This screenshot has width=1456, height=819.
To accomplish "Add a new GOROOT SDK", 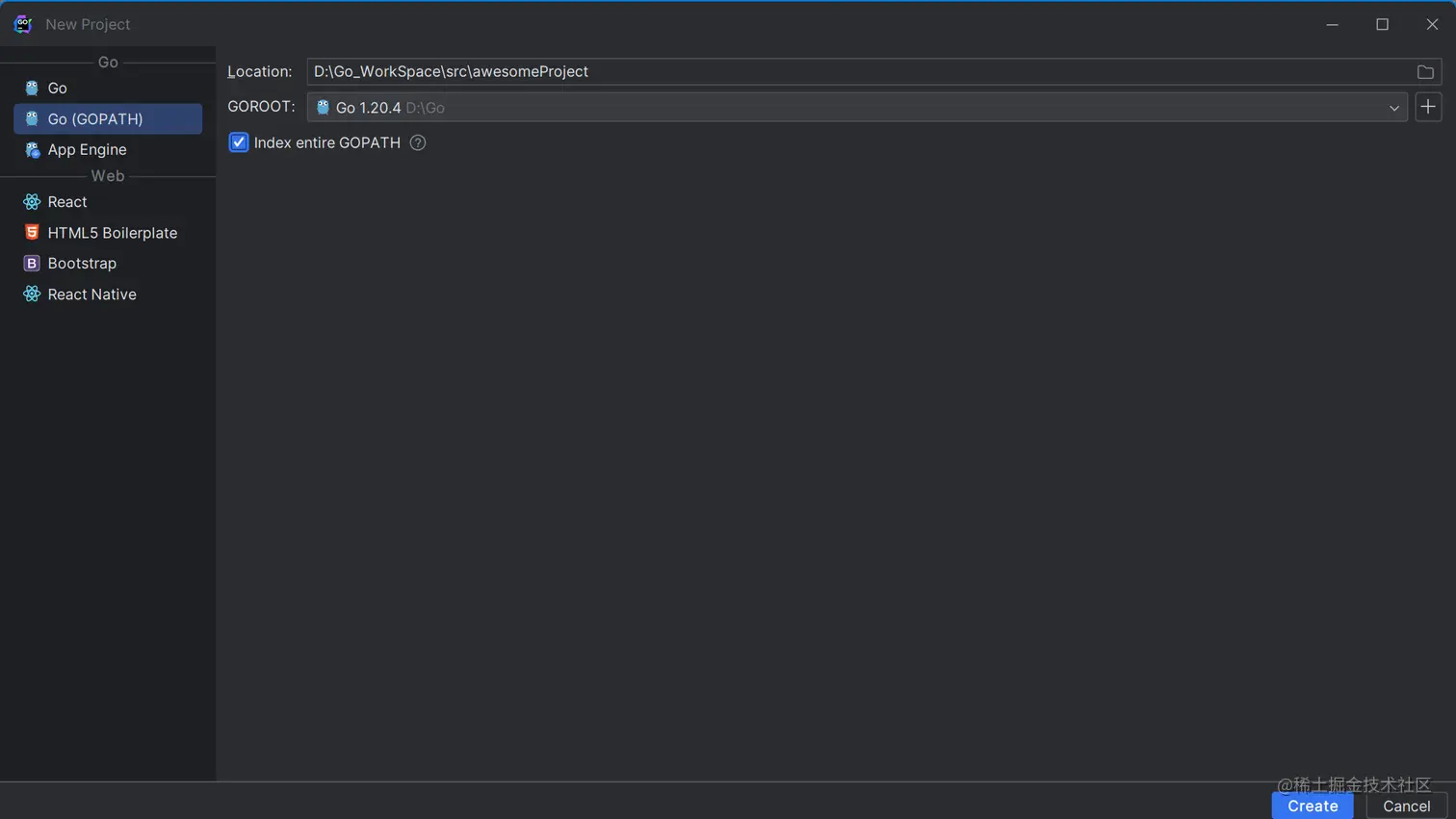I will (x=1428, y=107).
